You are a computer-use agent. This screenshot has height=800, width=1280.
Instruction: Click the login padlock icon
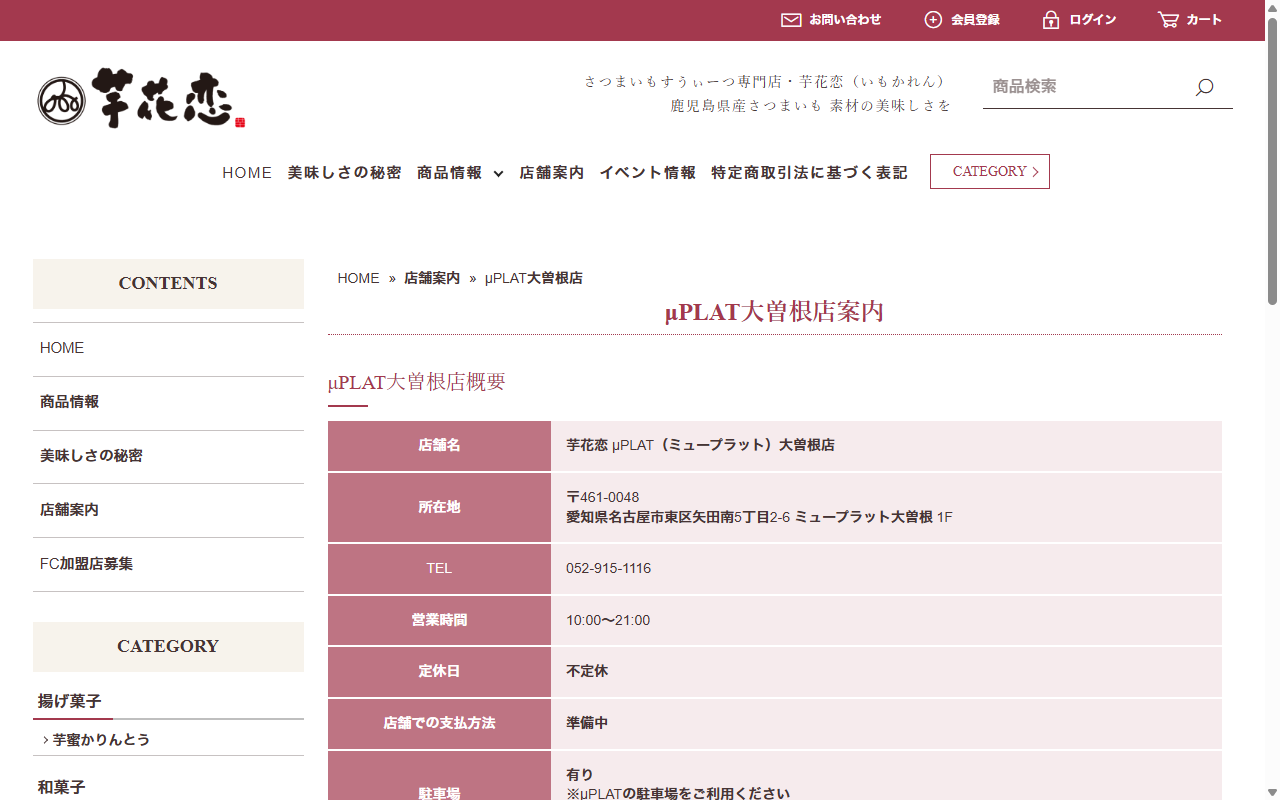1051,20
